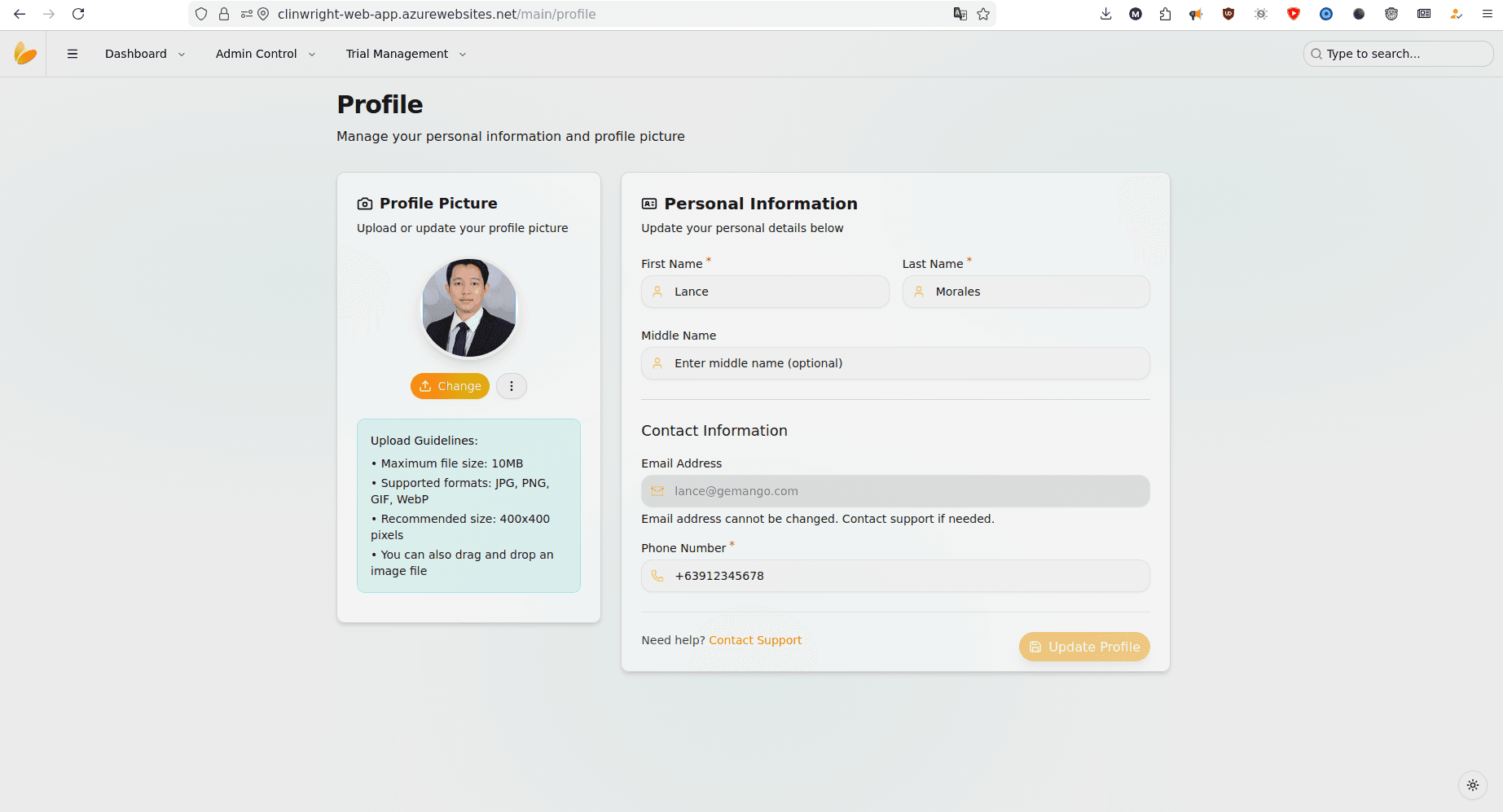Bookmark this page with the star icon
This screenshot has width=1503, height=812.
(x=983, y=14)
